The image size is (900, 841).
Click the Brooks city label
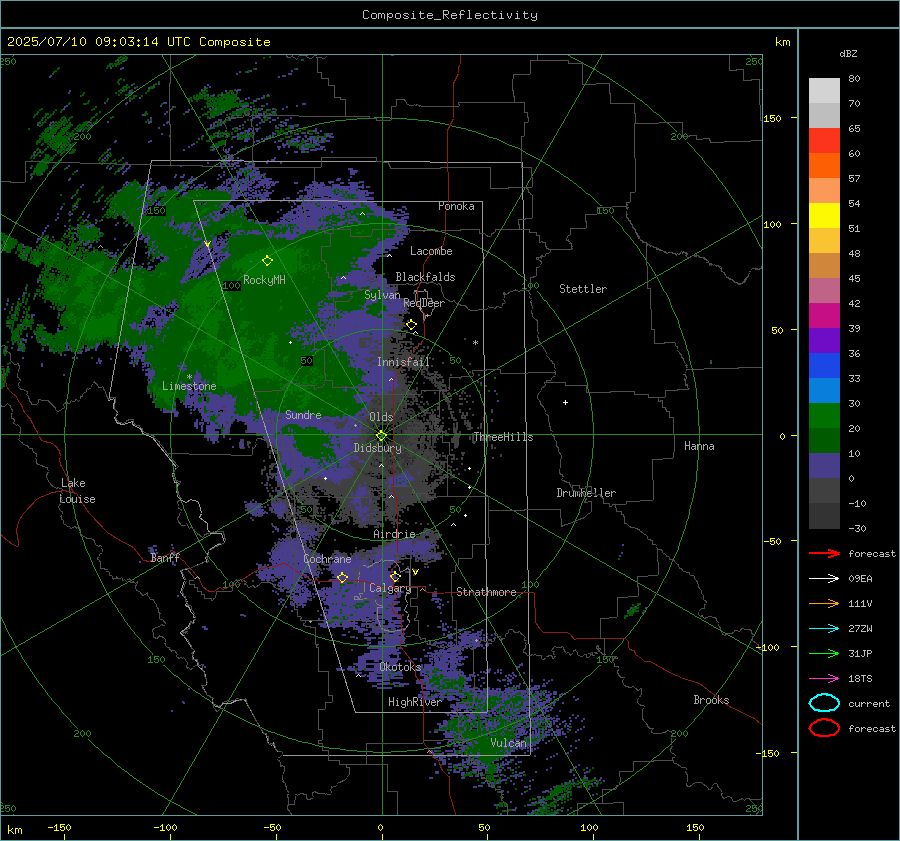click(x=711, y=700)
